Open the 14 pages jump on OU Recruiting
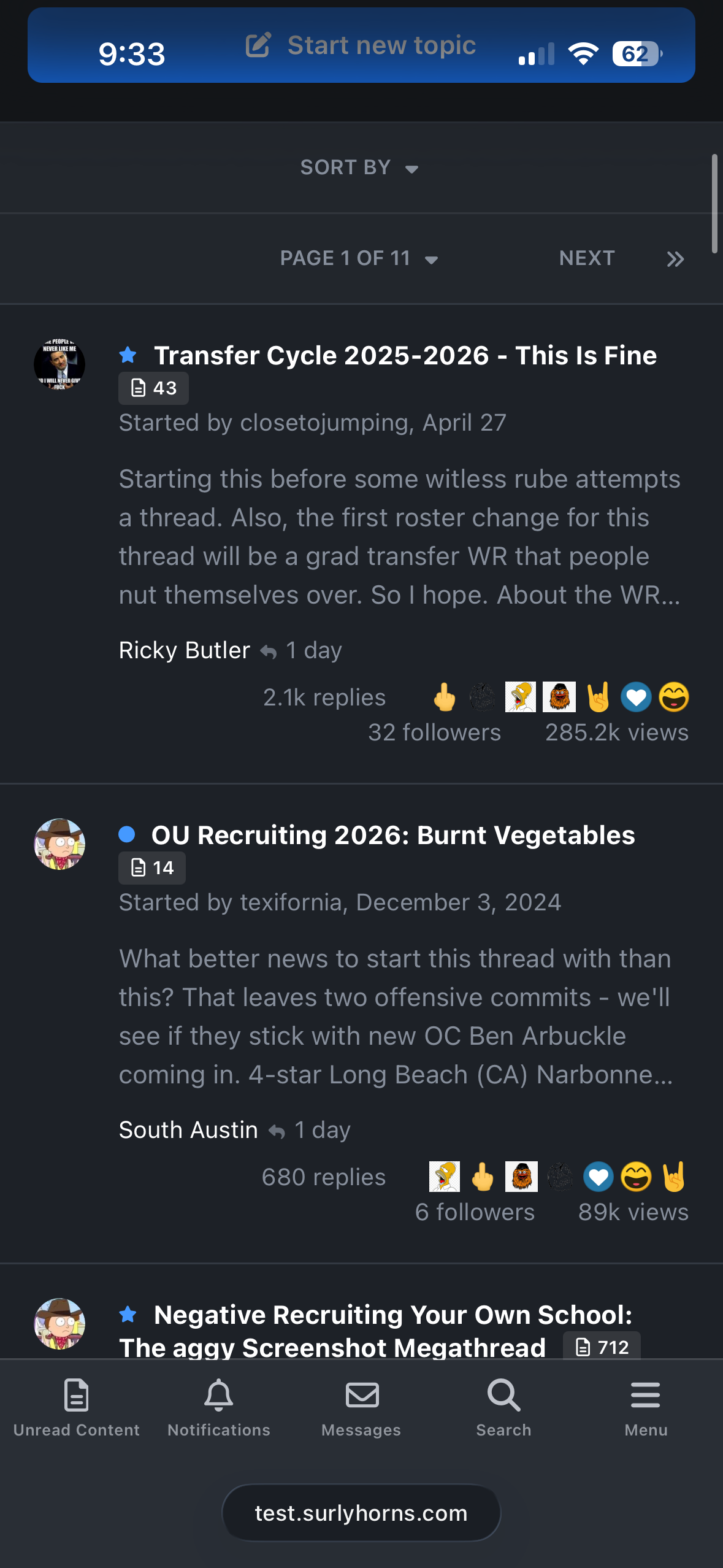The image size is (723, 1568). 152,868
